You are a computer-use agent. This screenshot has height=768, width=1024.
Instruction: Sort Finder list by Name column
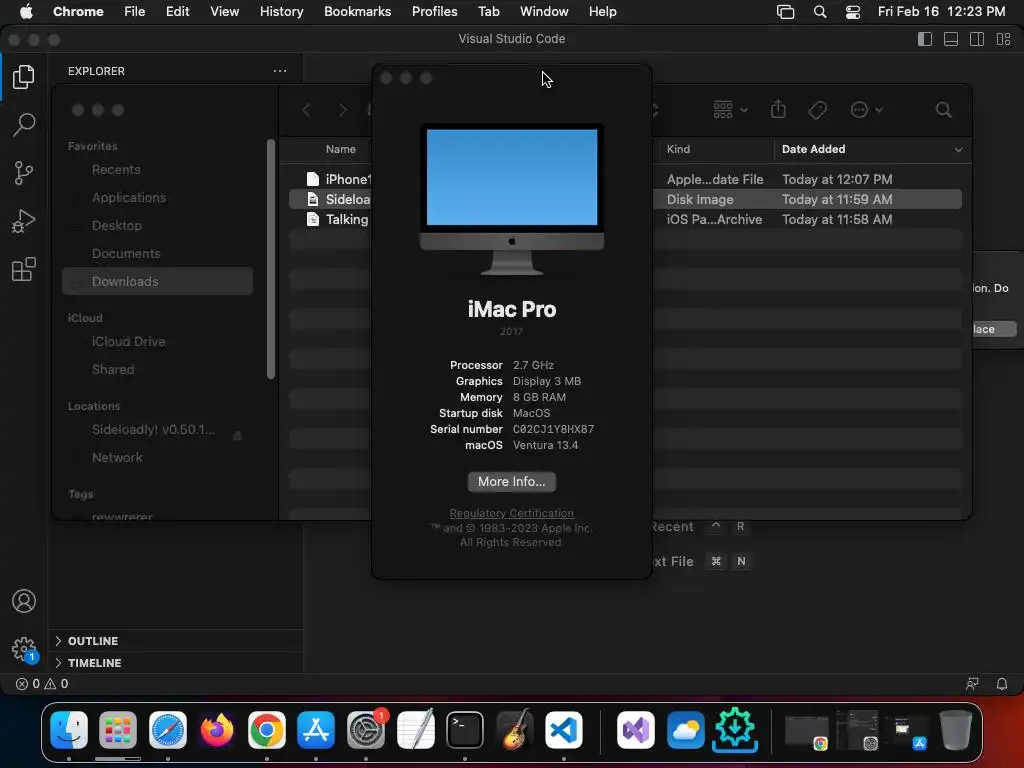pos(341,149)
